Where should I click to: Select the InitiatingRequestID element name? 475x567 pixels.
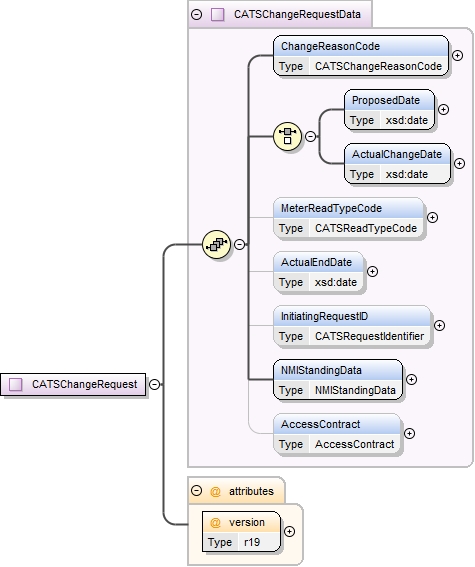[324, 316]
